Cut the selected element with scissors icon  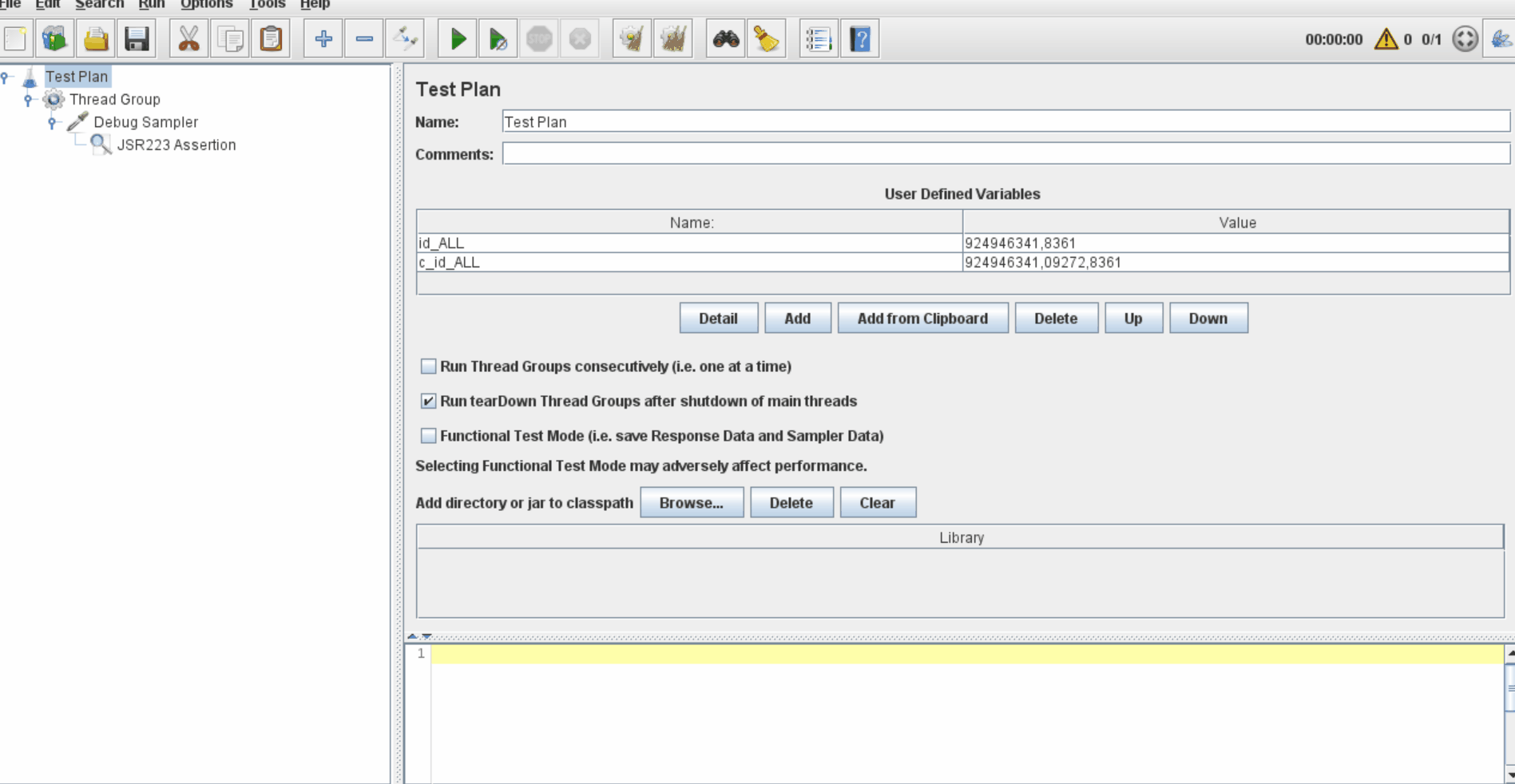click(189, 38)
